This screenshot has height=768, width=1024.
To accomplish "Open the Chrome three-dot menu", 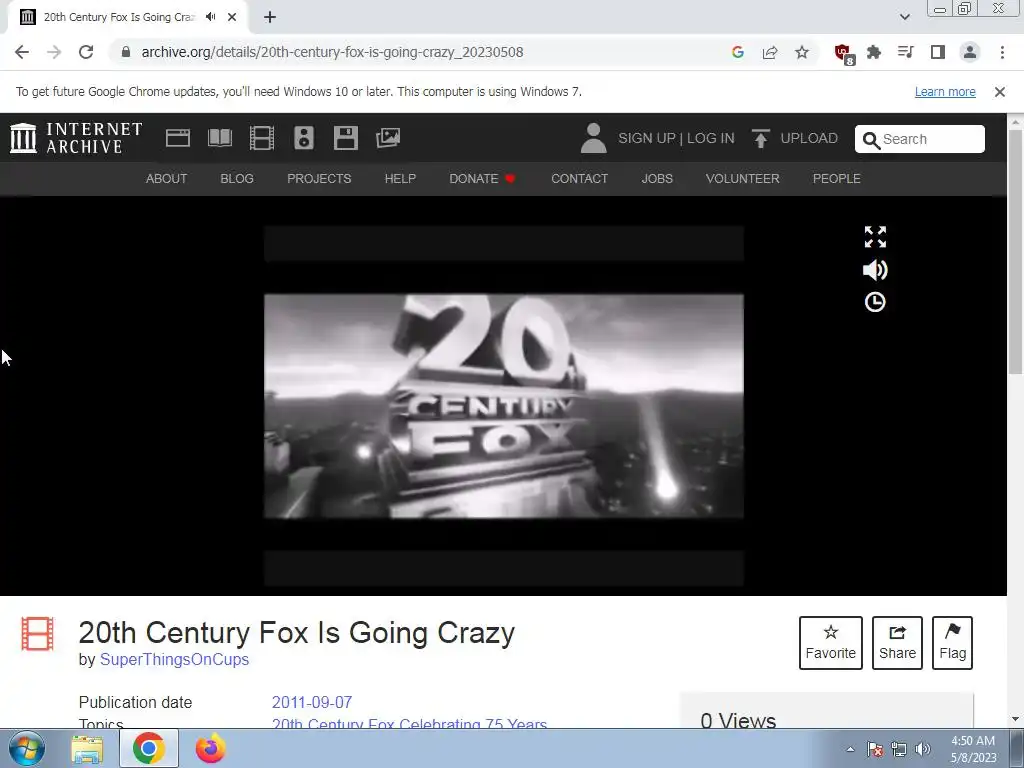I will tap(1002, 52).
